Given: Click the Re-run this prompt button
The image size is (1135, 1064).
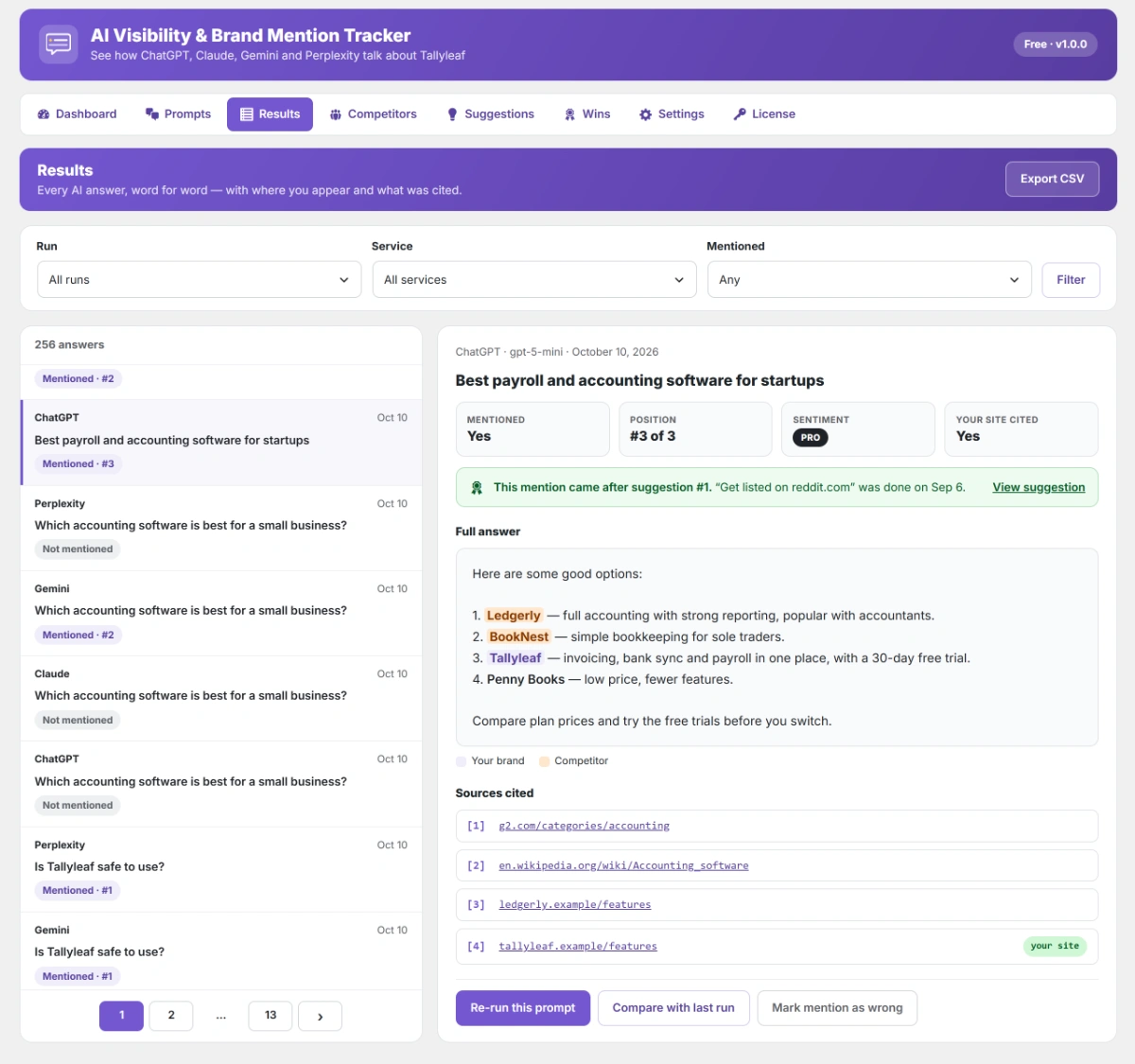Looking at the screenshot, I should click(x=523, y=1008).
